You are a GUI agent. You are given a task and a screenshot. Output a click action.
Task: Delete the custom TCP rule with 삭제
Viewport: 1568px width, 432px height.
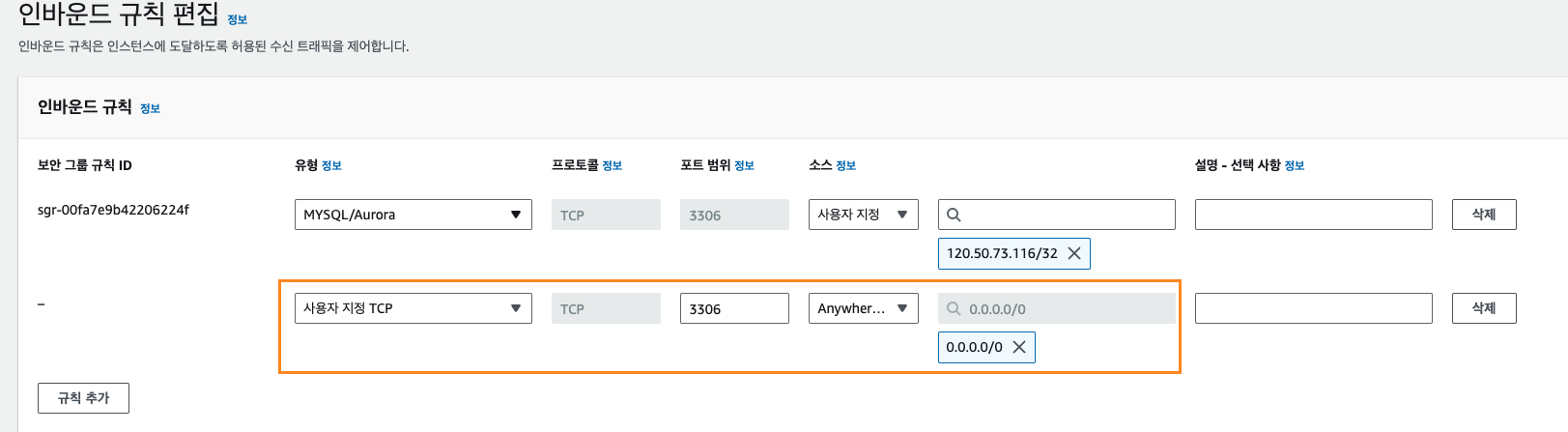click(1484, 308)
